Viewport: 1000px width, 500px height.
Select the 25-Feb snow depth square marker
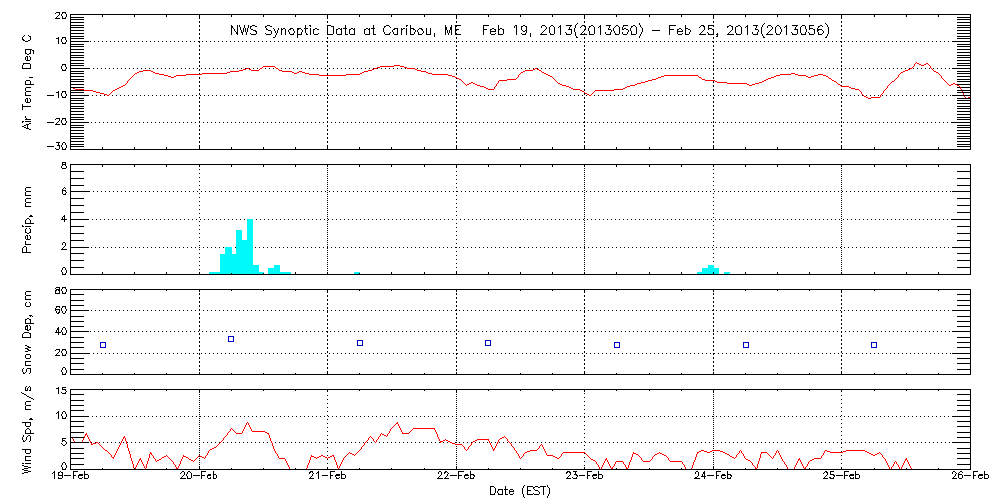(874, 345)
